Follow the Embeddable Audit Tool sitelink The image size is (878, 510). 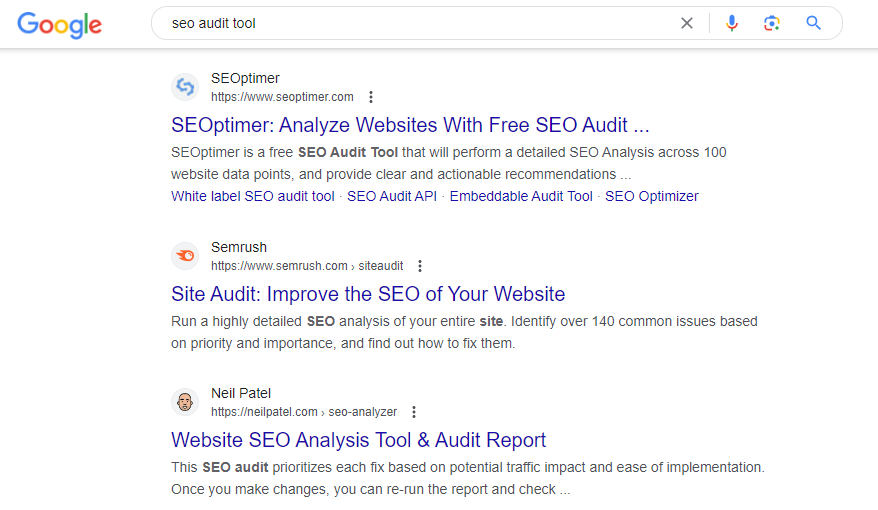(x=521, y=196)
